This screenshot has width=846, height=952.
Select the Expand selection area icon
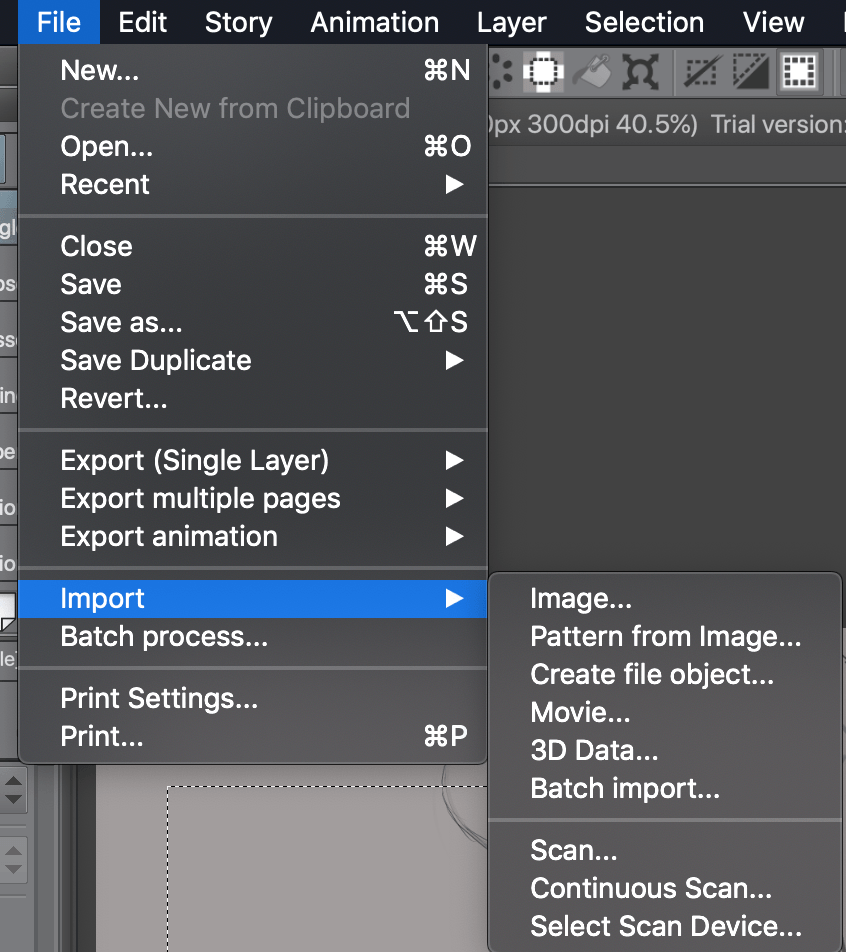click(x=541, y=71)
